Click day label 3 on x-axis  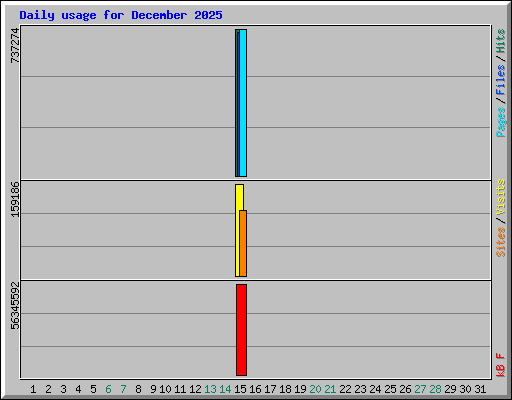[63, 389]
